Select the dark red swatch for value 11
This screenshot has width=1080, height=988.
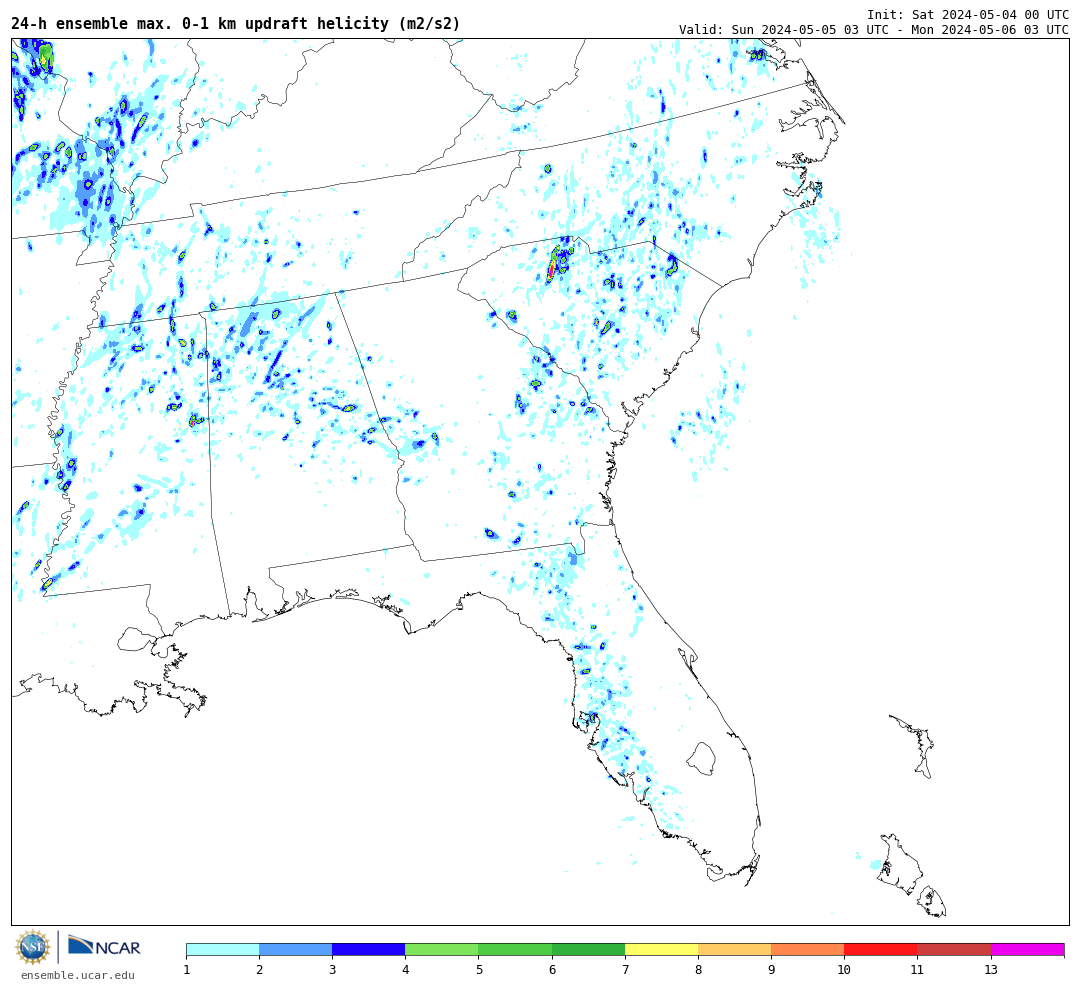(954, 949)
